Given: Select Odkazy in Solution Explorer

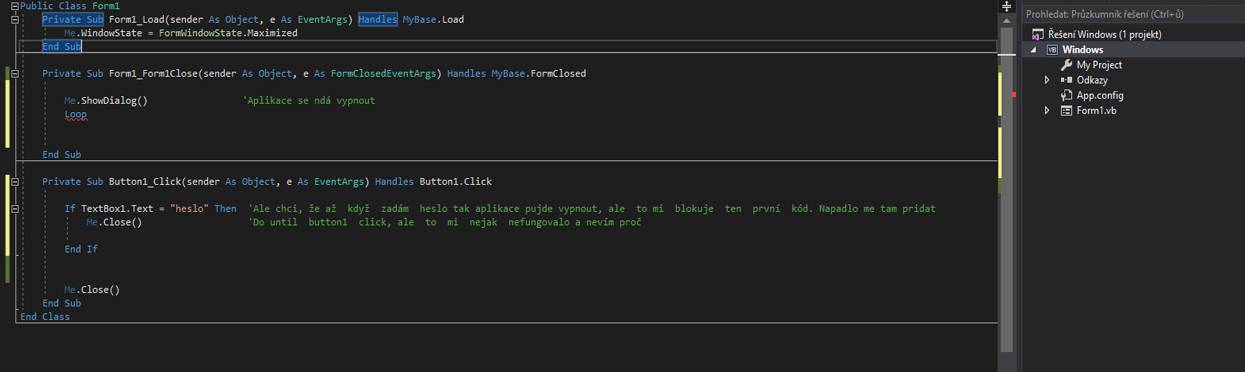Looking at the screenshot, I should click(1092, 80).
